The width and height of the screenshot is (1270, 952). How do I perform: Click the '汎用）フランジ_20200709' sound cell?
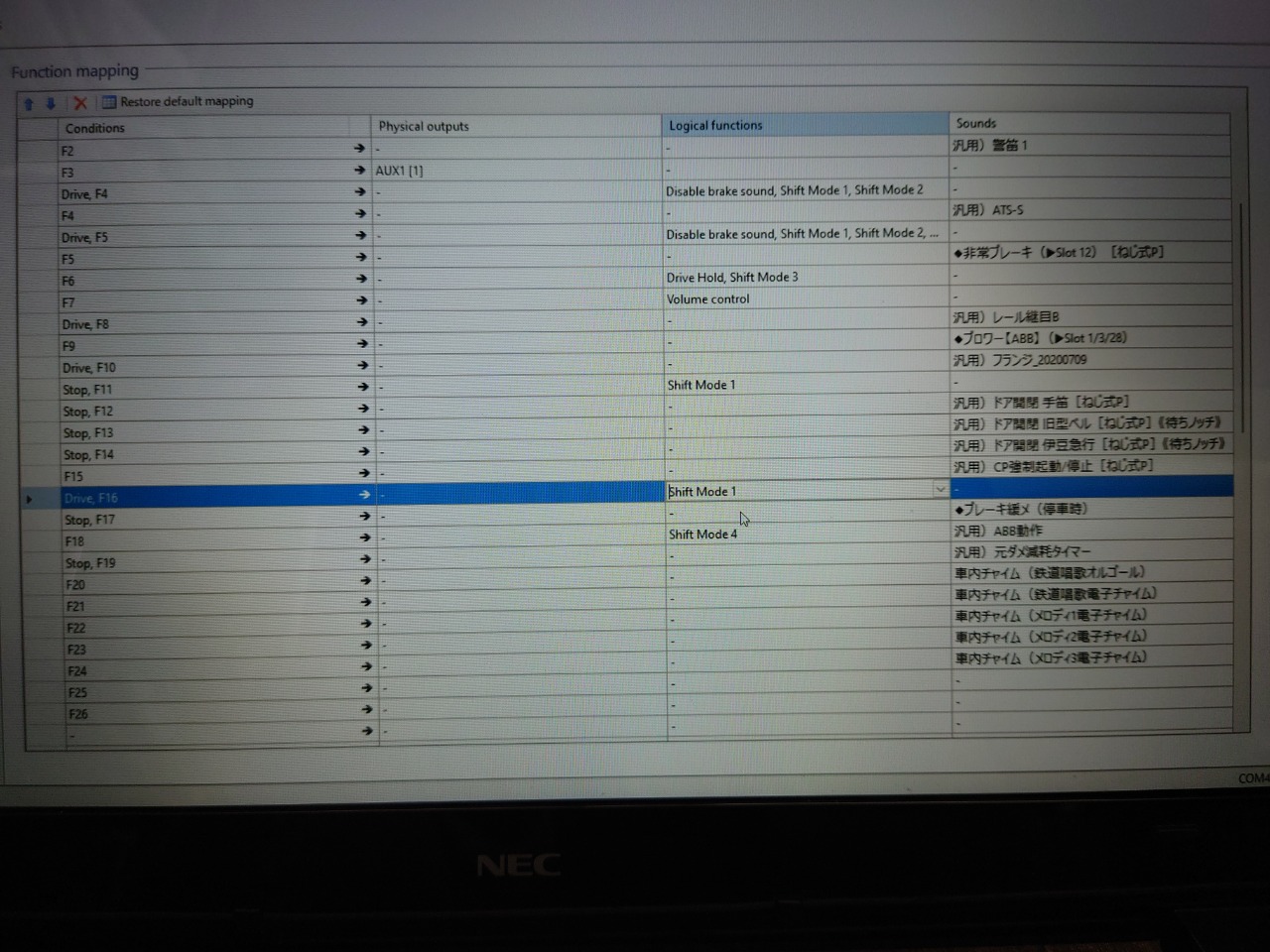coord(1090,360)
